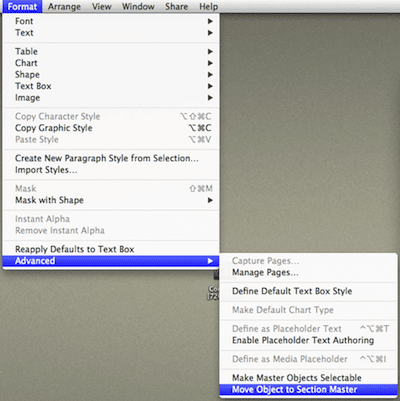Screen dimensions: 400x401
Task: Expand the Mask with Shape submenu
Action: tap(111, 200)
